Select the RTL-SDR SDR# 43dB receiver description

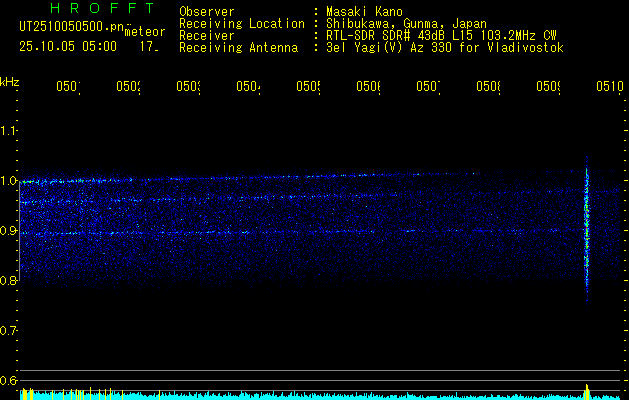point(441,36)
